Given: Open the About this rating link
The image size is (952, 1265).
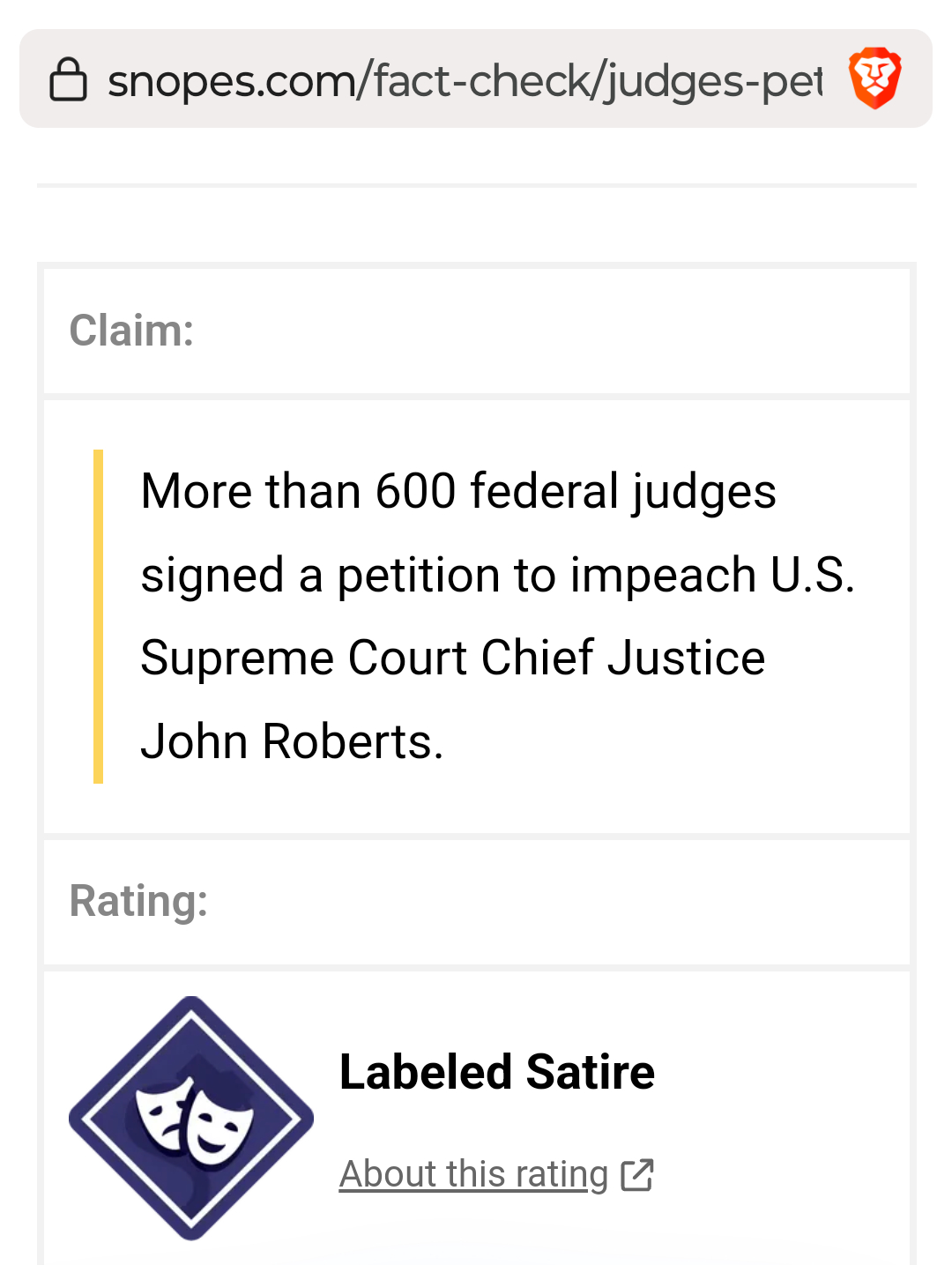Looking at the screenshot, I should click(x=473, y=1175).
